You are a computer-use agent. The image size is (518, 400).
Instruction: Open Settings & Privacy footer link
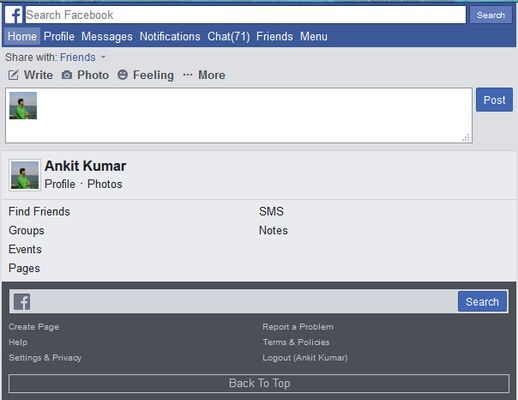(x=45, y=358)
